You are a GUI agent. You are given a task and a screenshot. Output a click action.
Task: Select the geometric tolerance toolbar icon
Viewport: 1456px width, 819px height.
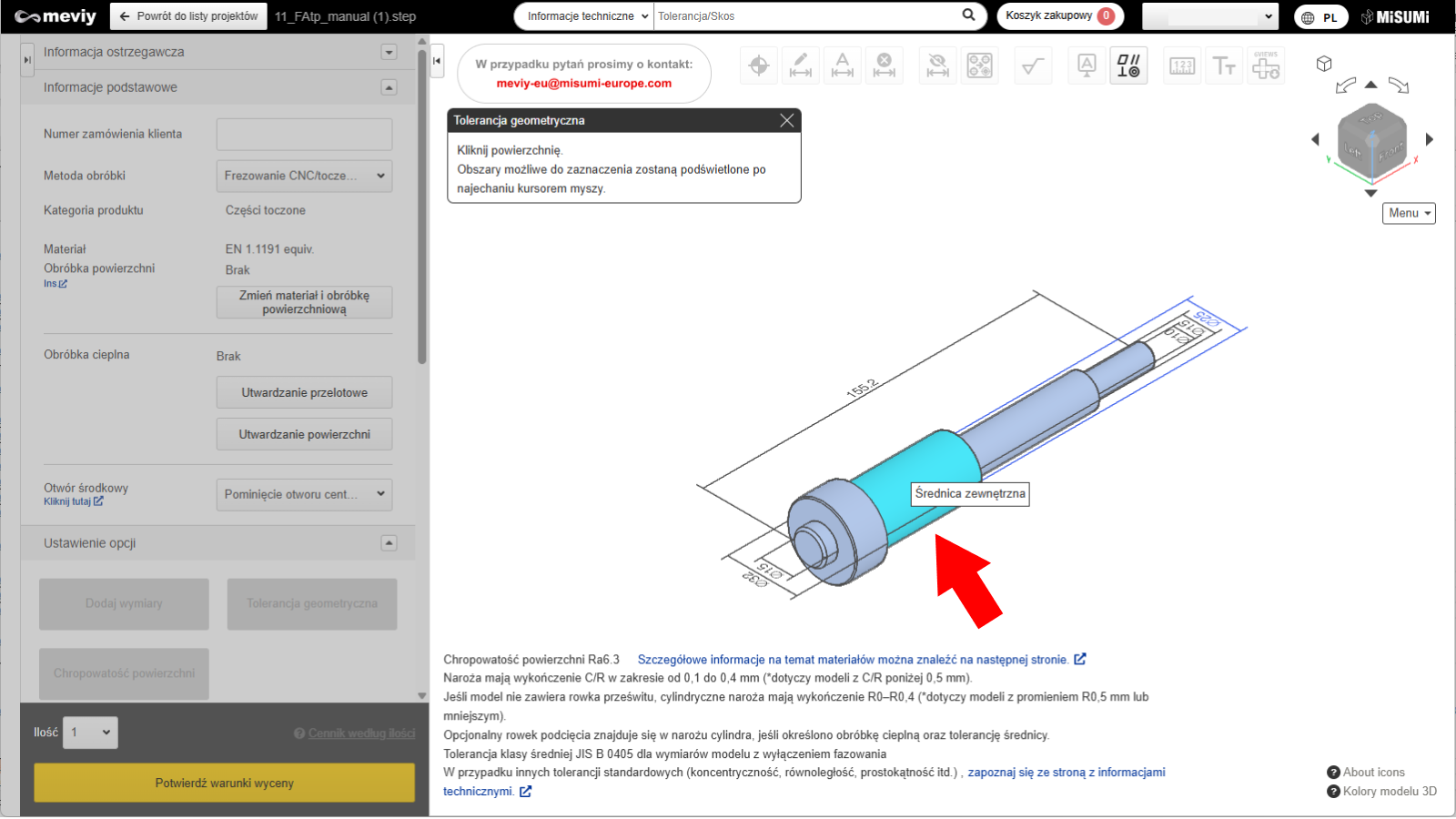pos(1128,66)
